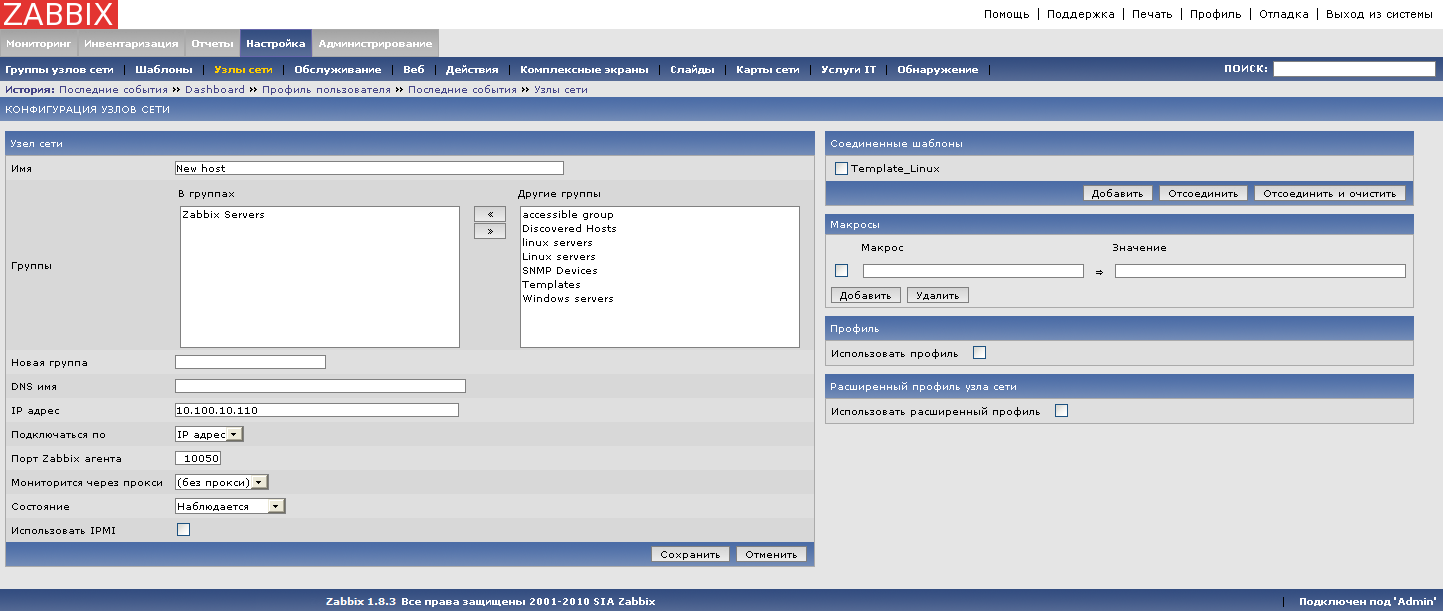Switch to Настройка tab

[276, 44]
